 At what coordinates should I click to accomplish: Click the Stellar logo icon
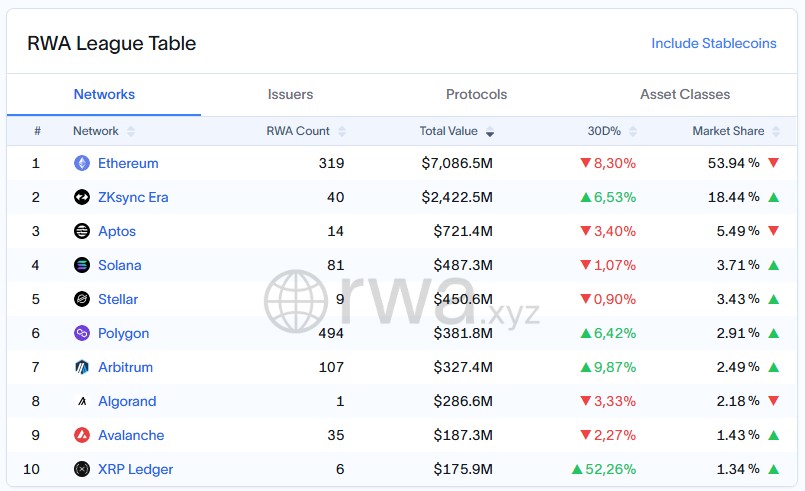click(82, 299)
